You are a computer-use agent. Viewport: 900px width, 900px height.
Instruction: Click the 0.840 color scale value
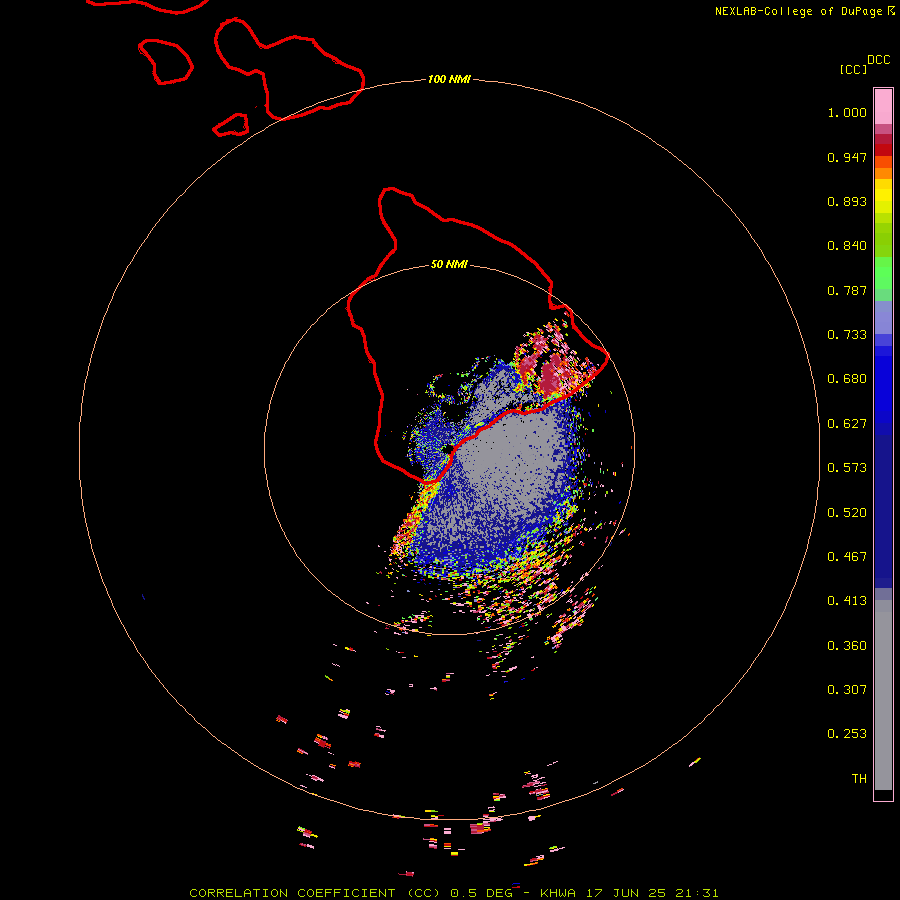point(847,246)
